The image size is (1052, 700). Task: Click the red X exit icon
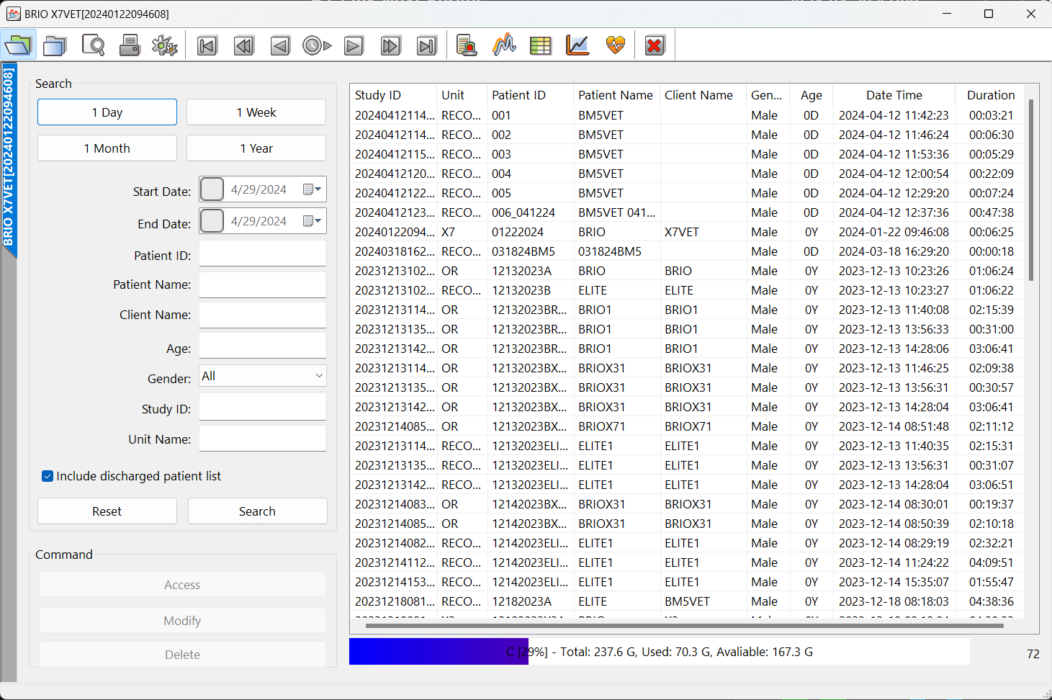click(654, 45)
